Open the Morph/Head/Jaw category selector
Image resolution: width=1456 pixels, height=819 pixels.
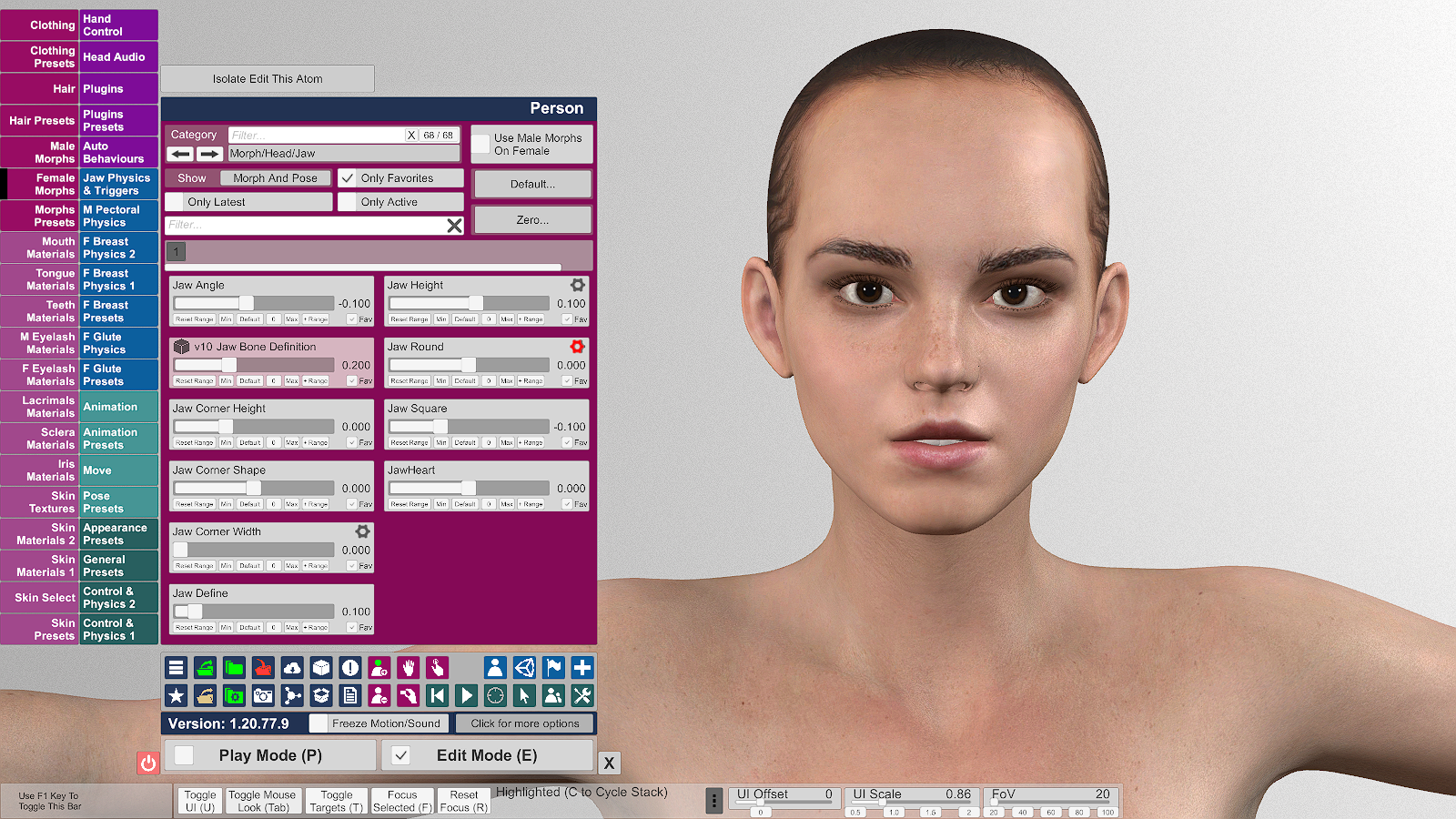[344, 154]
